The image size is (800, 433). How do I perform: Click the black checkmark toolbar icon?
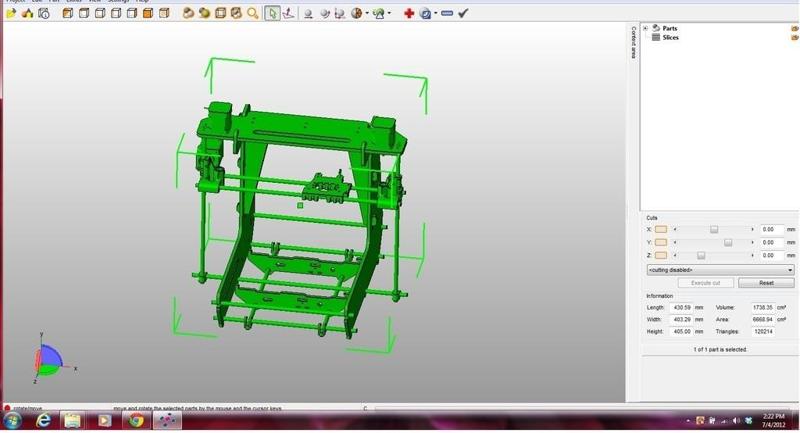pos(463,14)
